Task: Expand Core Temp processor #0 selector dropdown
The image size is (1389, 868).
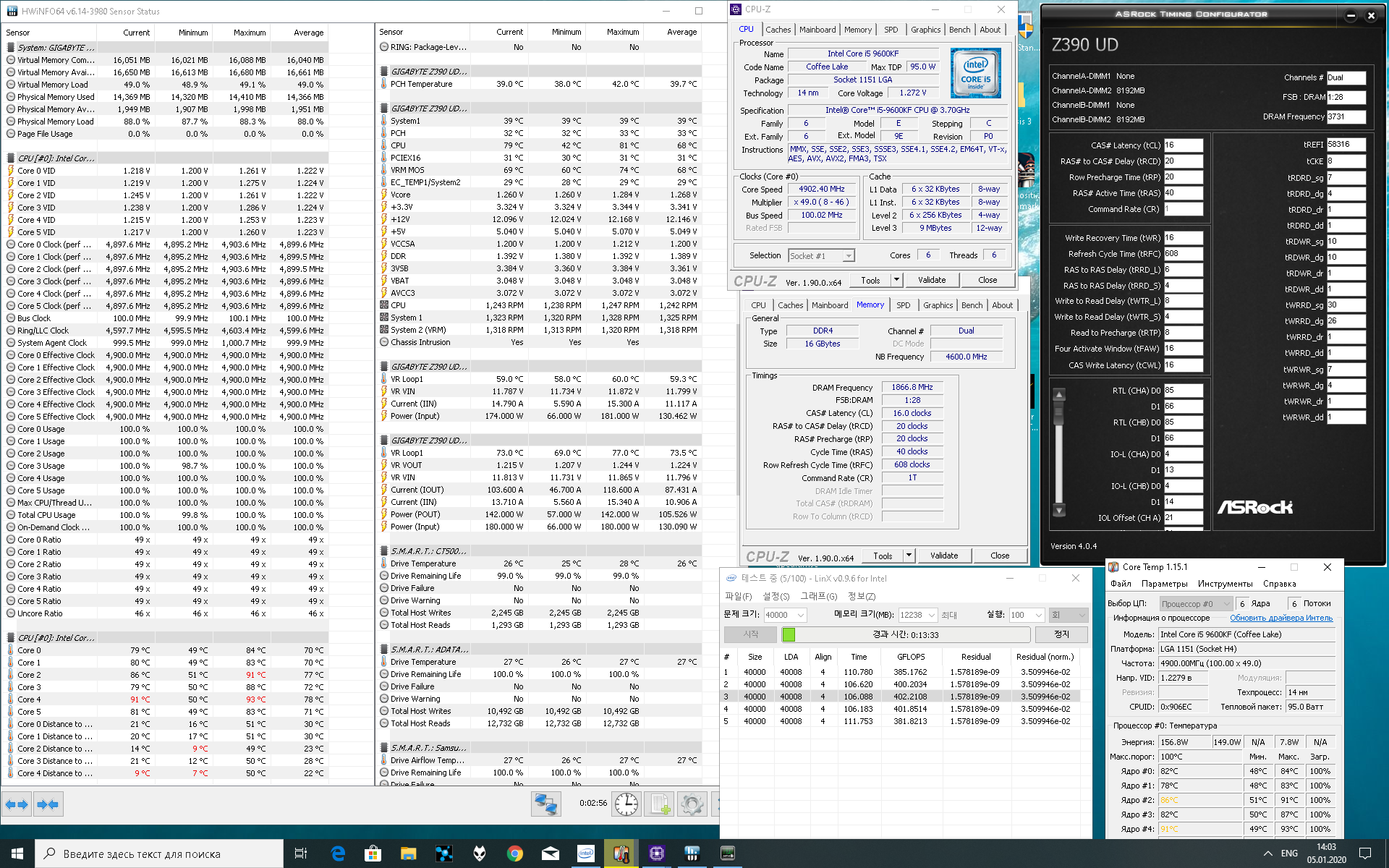Action: tap(1226, 604)
